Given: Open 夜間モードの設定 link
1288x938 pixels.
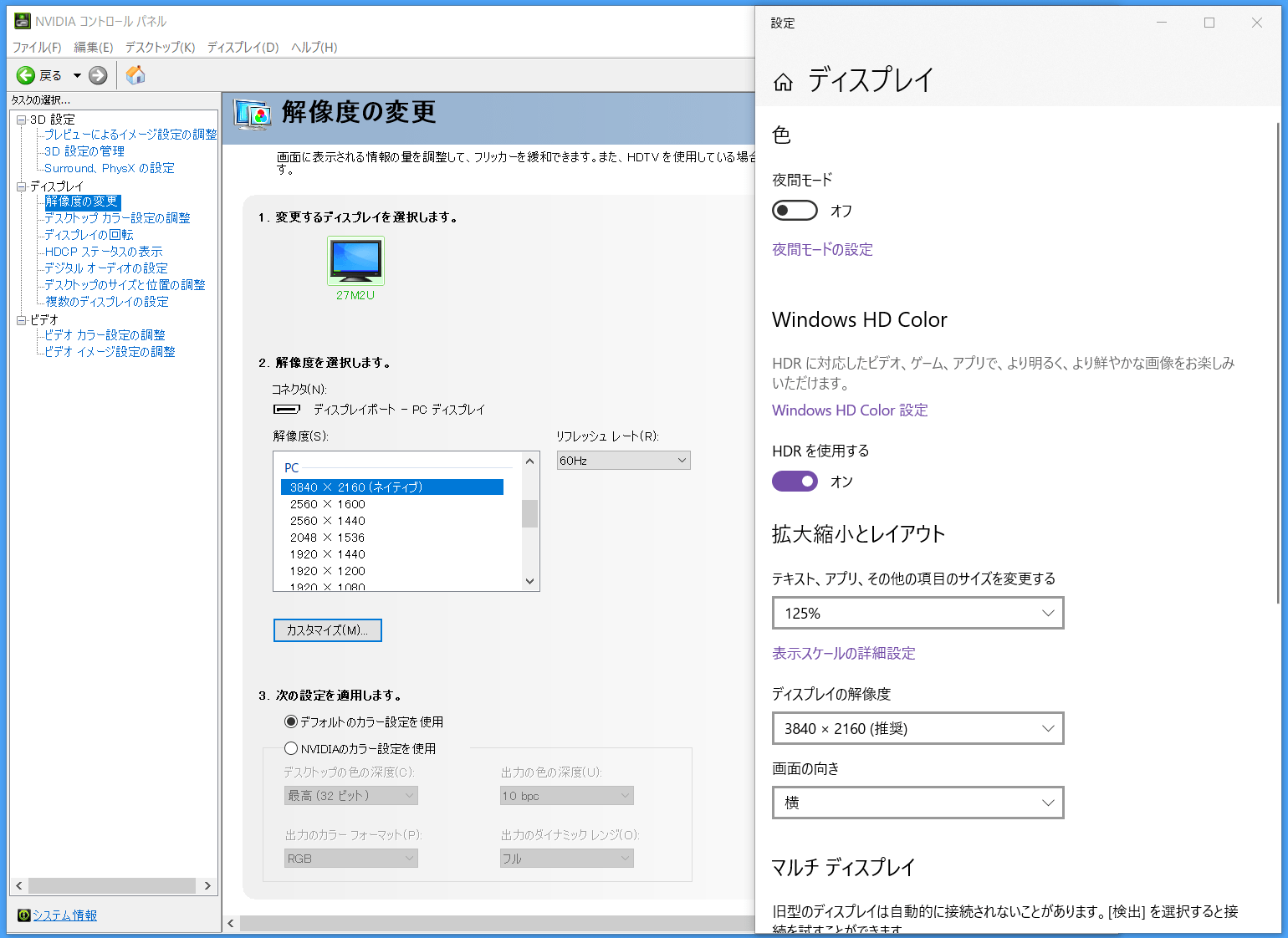Looking at the screenshot, I should [822, 249].
